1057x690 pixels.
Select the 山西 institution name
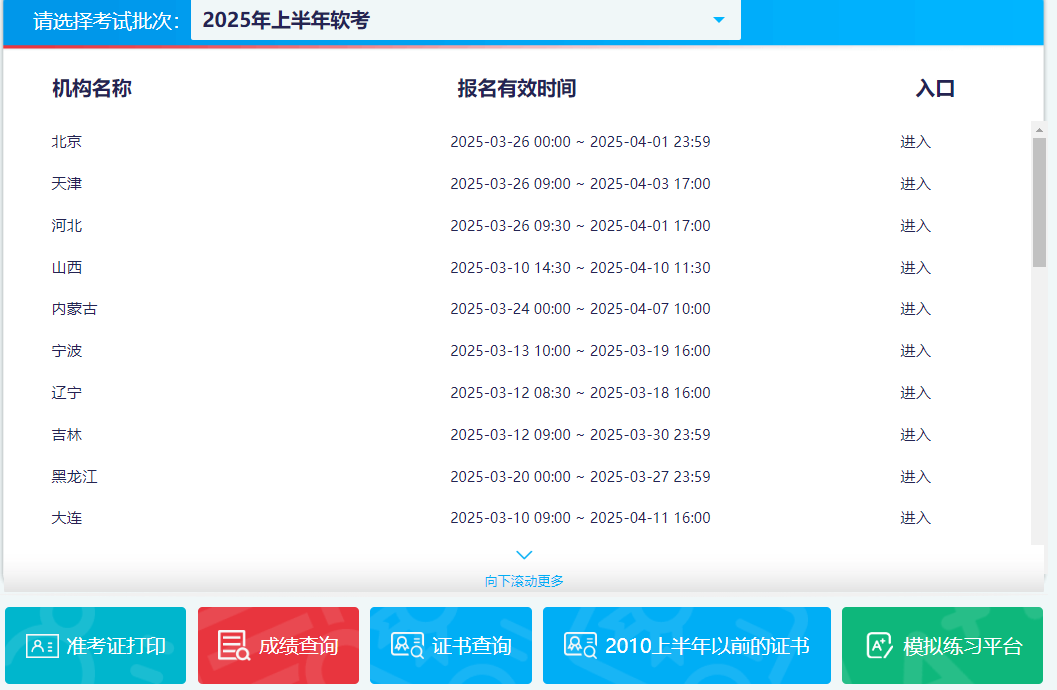[x=67, y=268]
